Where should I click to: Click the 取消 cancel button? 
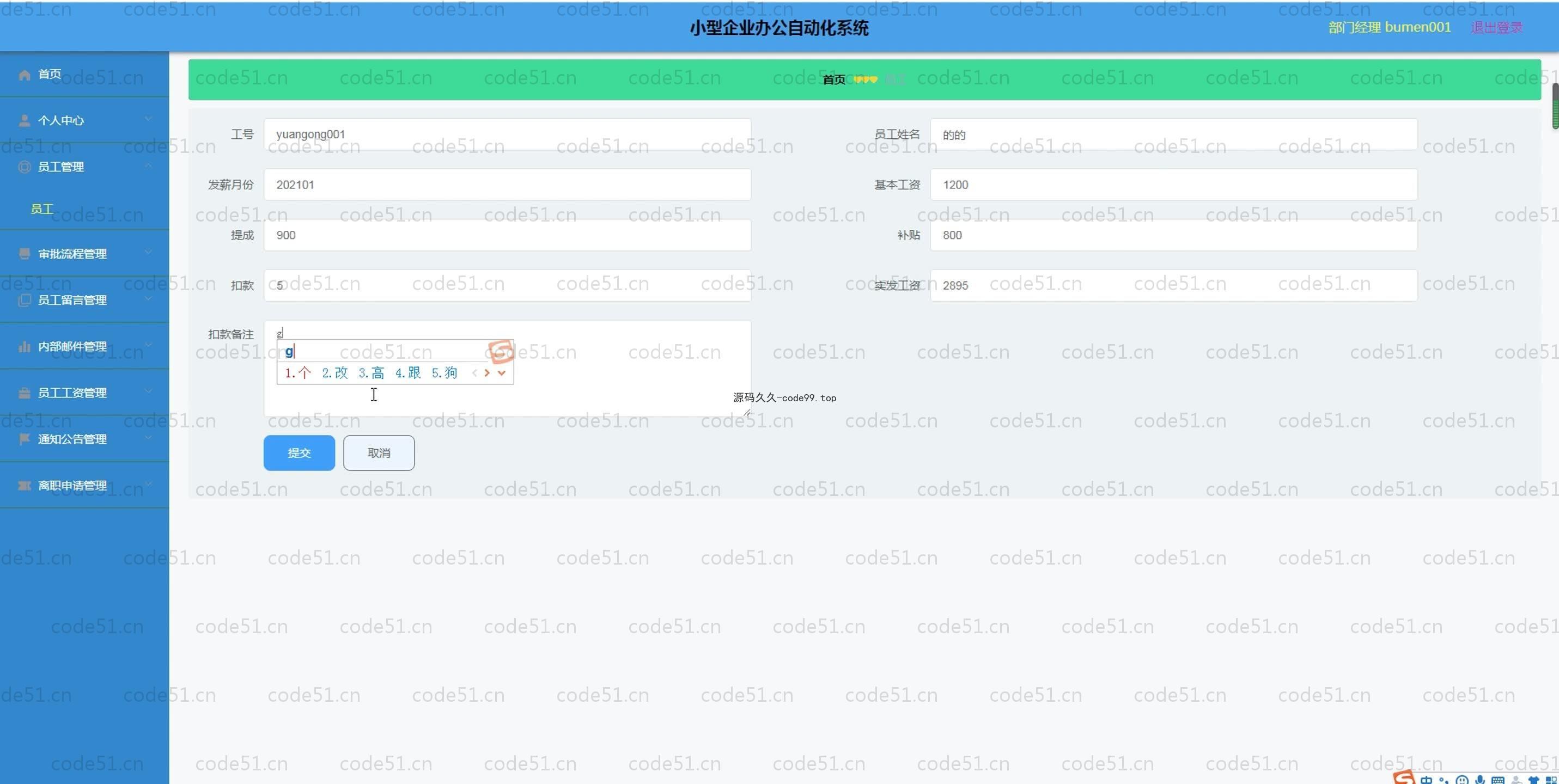point(379,453)
